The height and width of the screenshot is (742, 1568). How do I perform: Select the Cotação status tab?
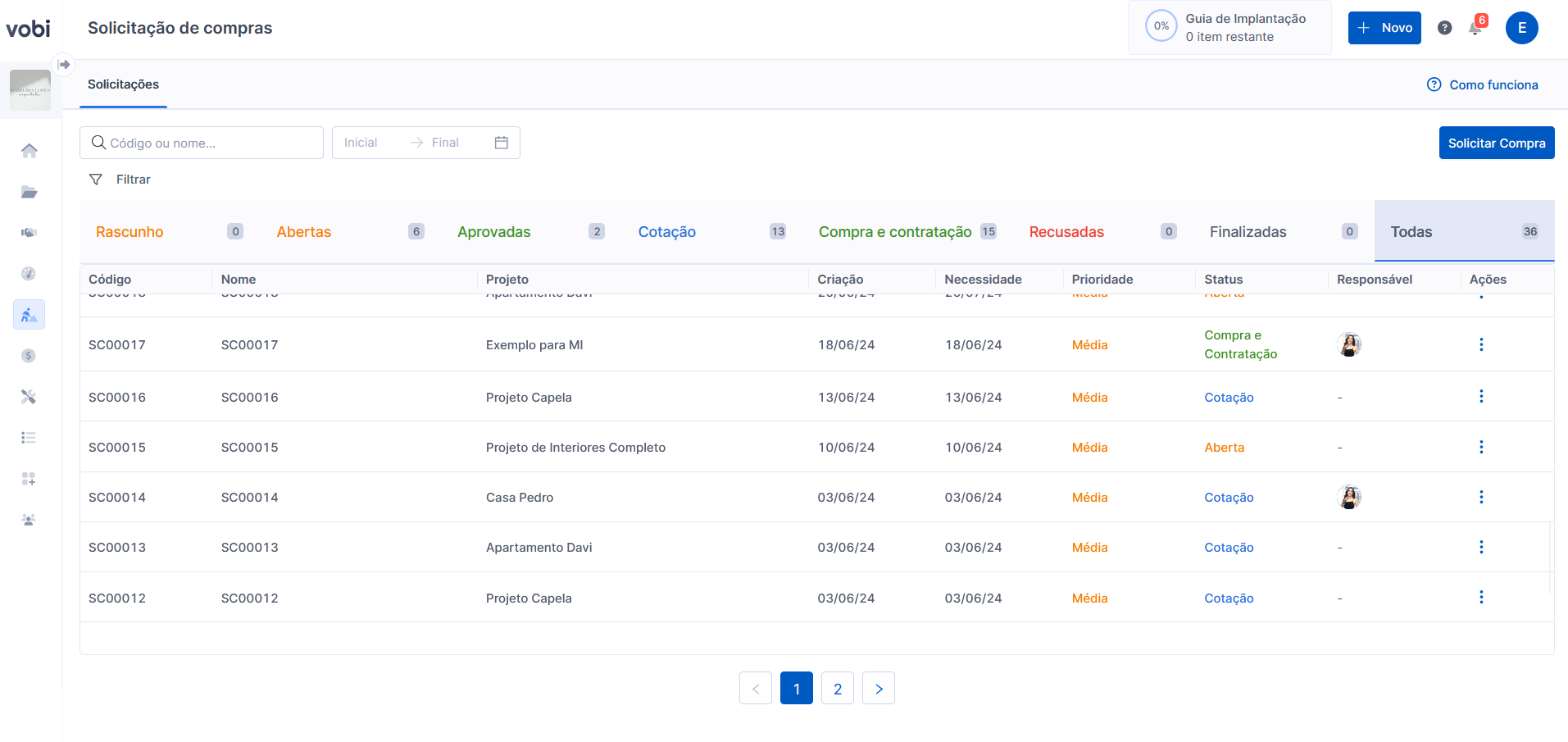pyautogui.click(x=666, y=232)
